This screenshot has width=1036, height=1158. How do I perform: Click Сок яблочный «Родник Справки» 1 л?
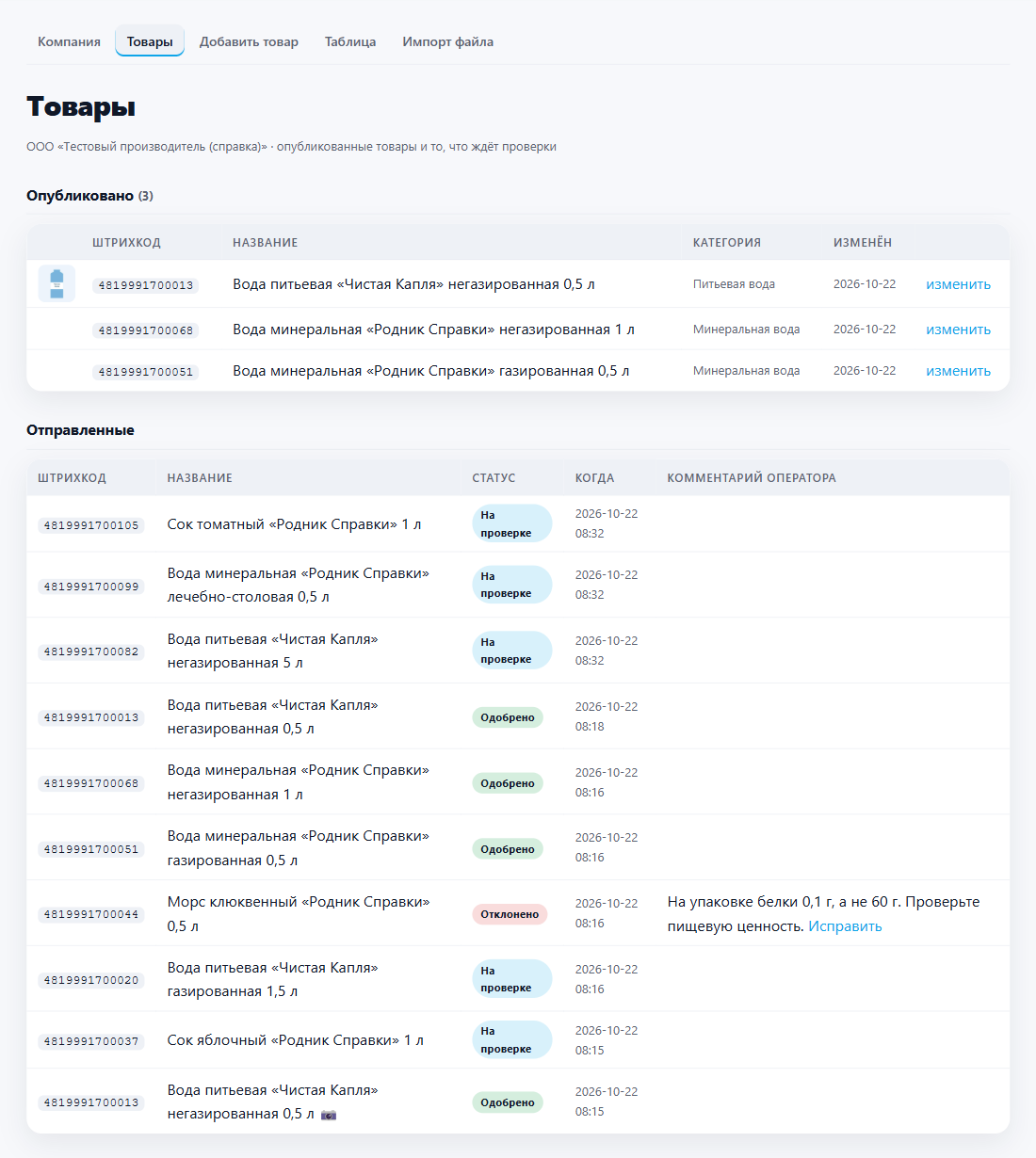(x=296, y=1040)
